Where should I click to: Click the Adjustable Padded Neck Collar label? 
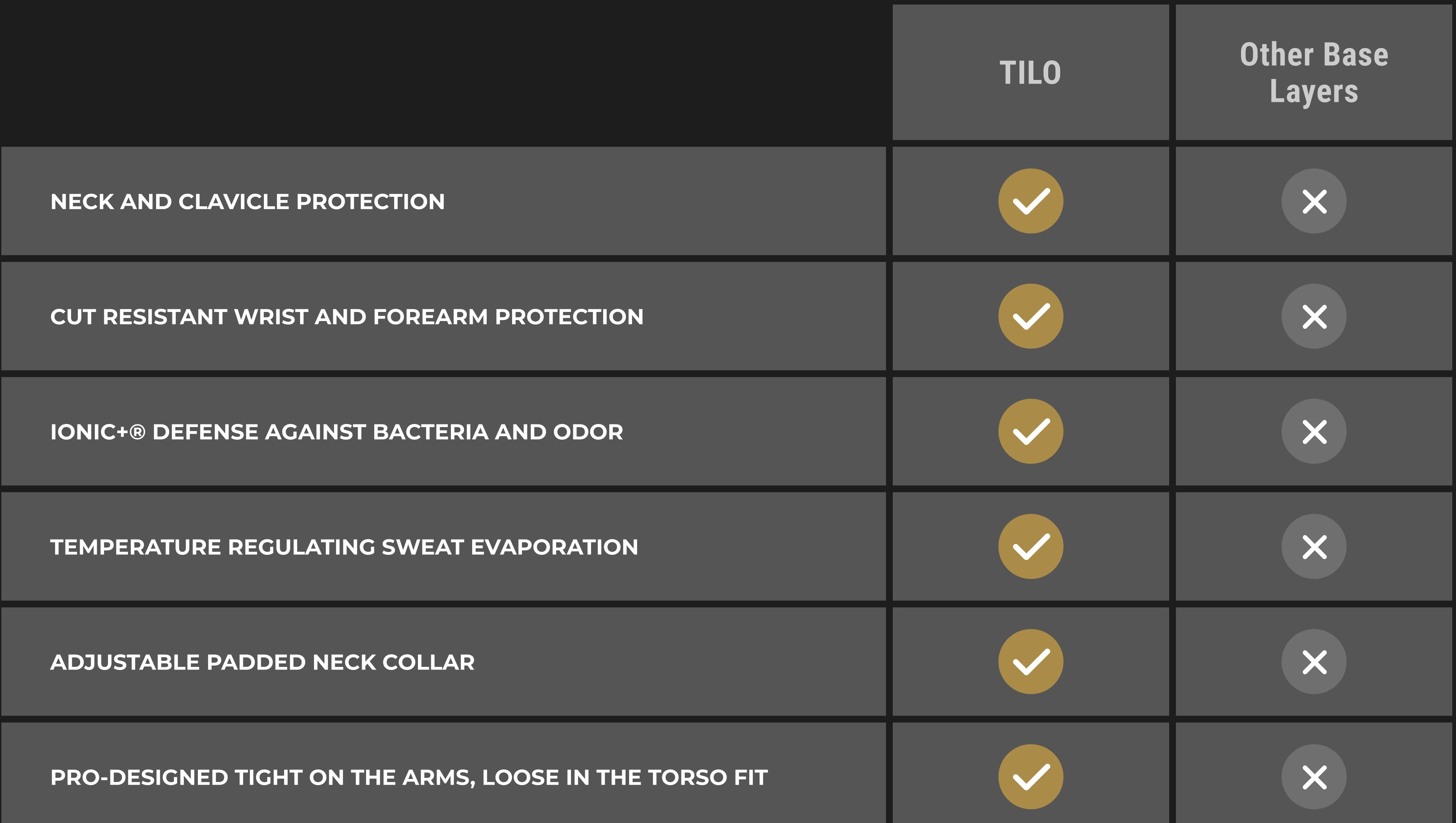[262, 662]
